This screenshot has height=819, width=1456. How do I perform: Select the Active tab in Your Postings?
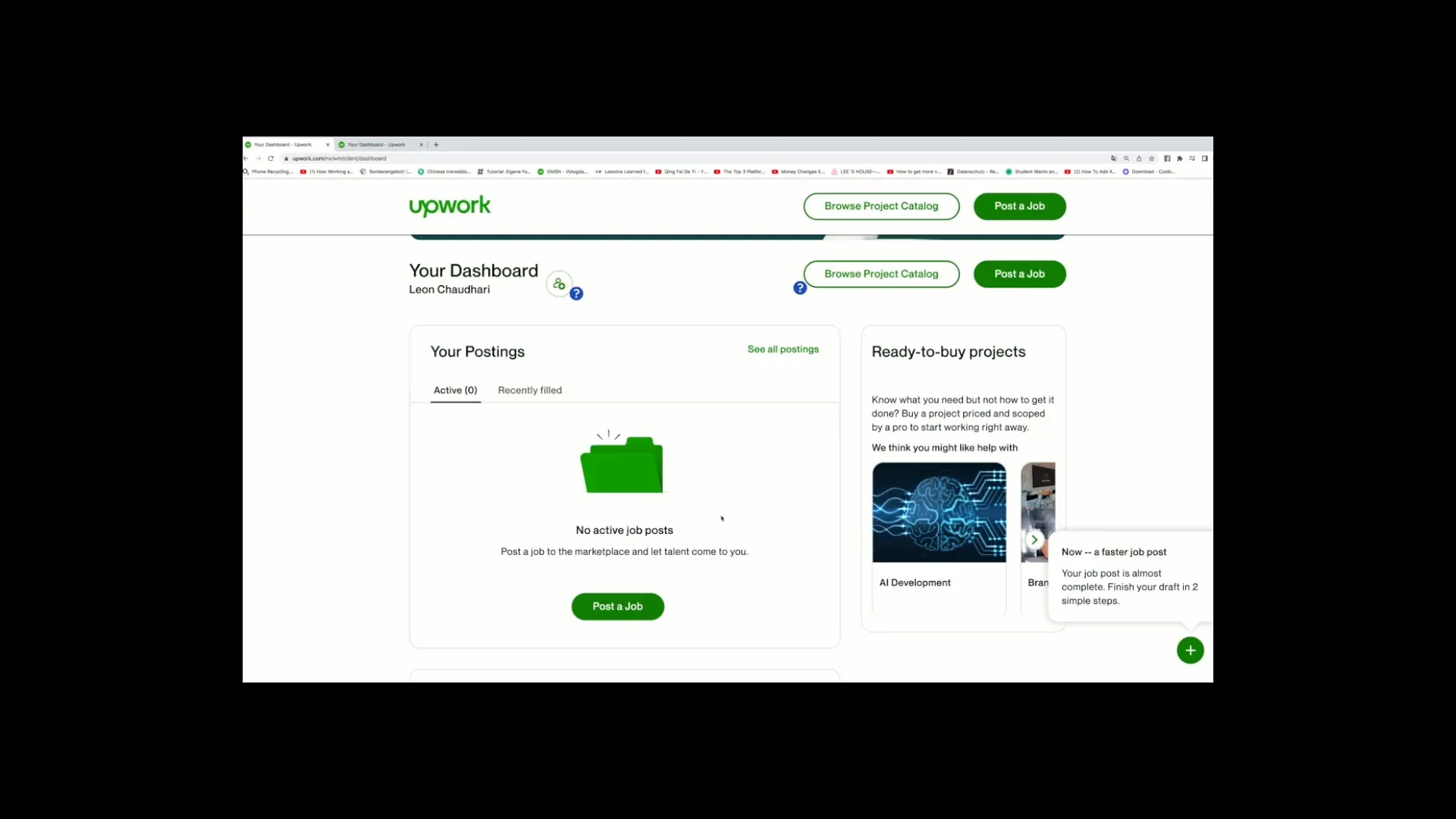(454, 389)
